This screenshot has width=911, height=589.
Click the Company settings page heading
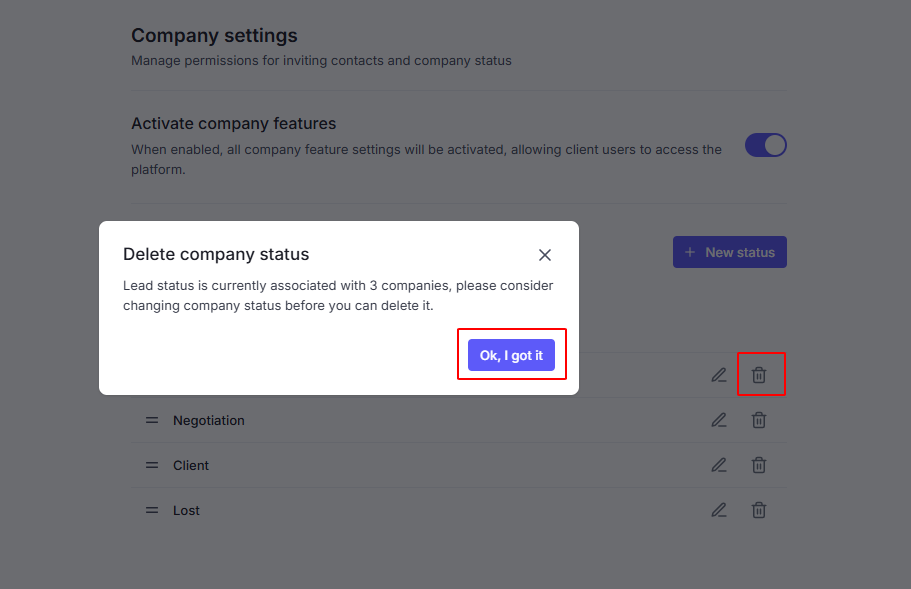pyautogui.click(x=214, y=35)
